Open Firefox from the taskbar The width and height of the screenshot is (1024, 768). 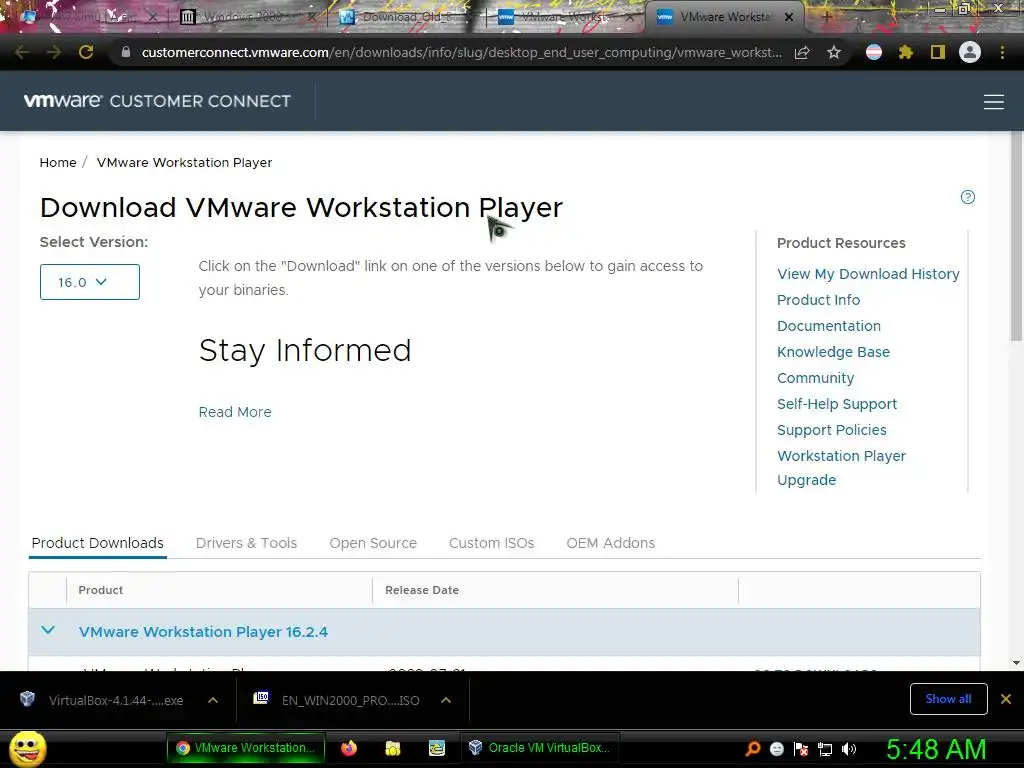point(349,748)
